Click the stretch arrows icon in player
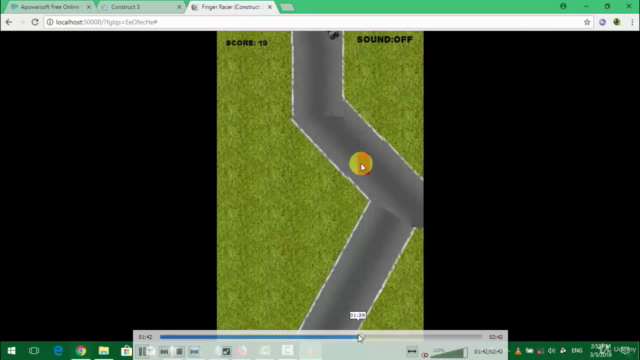Screen dimensions: 640x360 [x=412, y=351]
